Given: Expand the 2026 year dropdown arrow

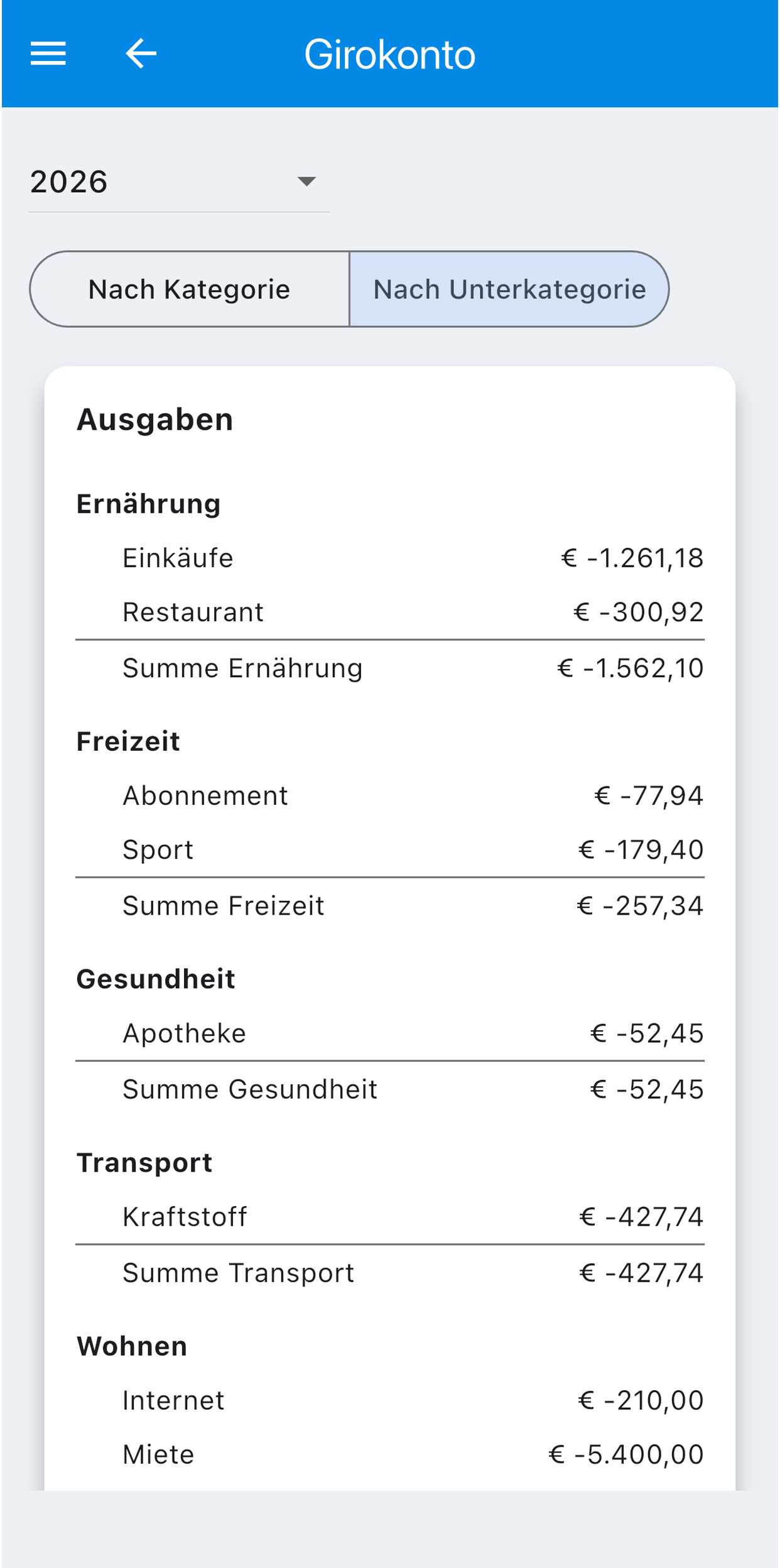Looking at the screenshot, I should 306,182.
